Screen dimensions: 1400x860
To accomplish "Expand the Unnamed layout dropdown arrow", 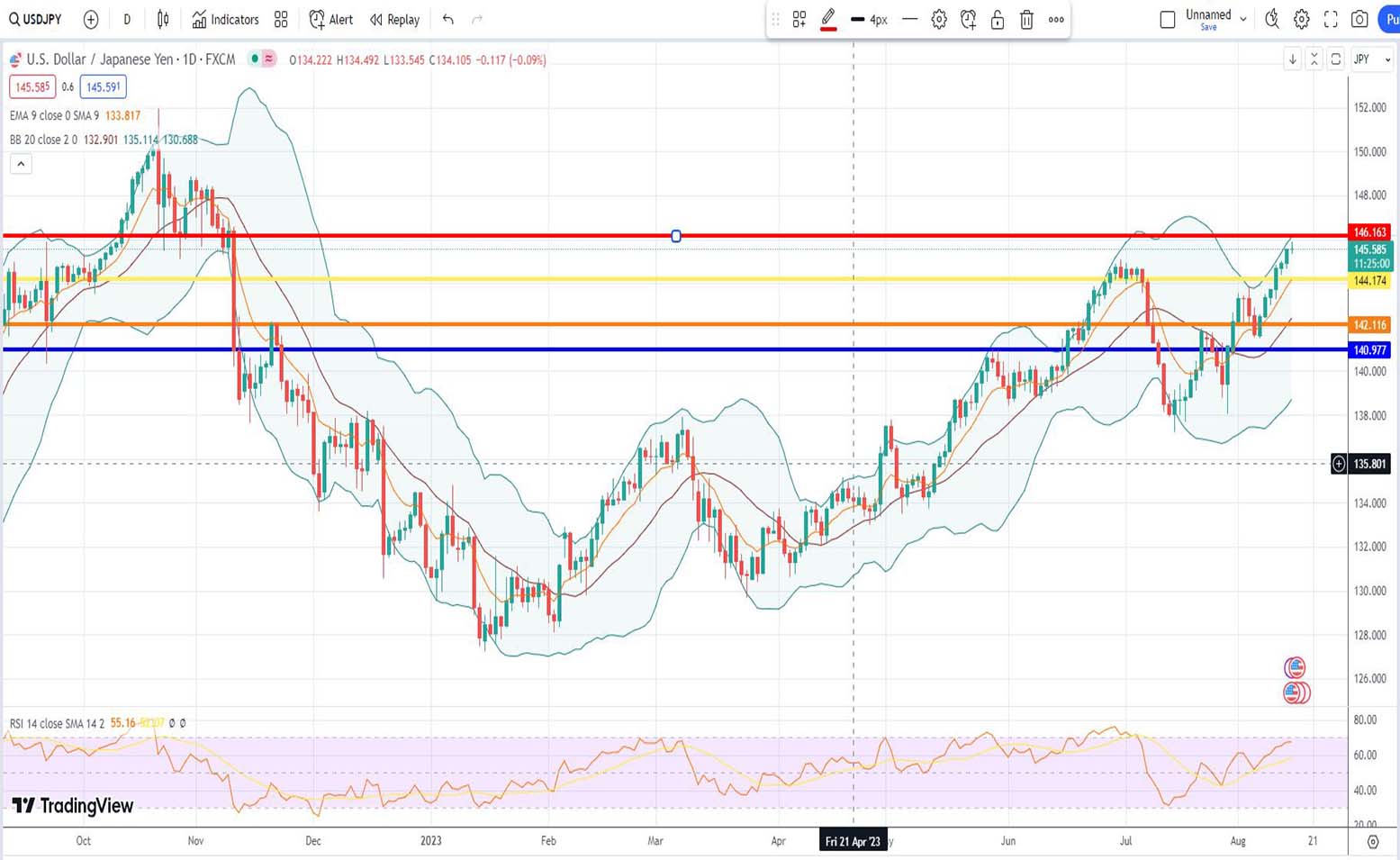I will 1243,19.
